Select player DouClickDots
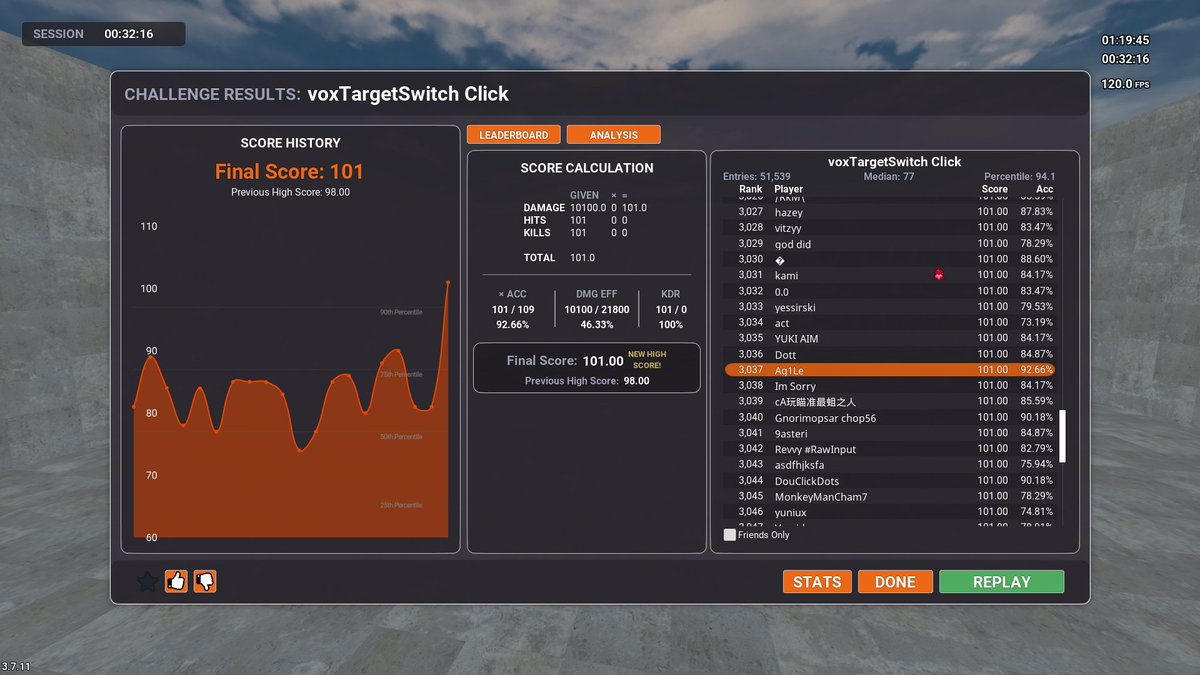 click(890, 481)
